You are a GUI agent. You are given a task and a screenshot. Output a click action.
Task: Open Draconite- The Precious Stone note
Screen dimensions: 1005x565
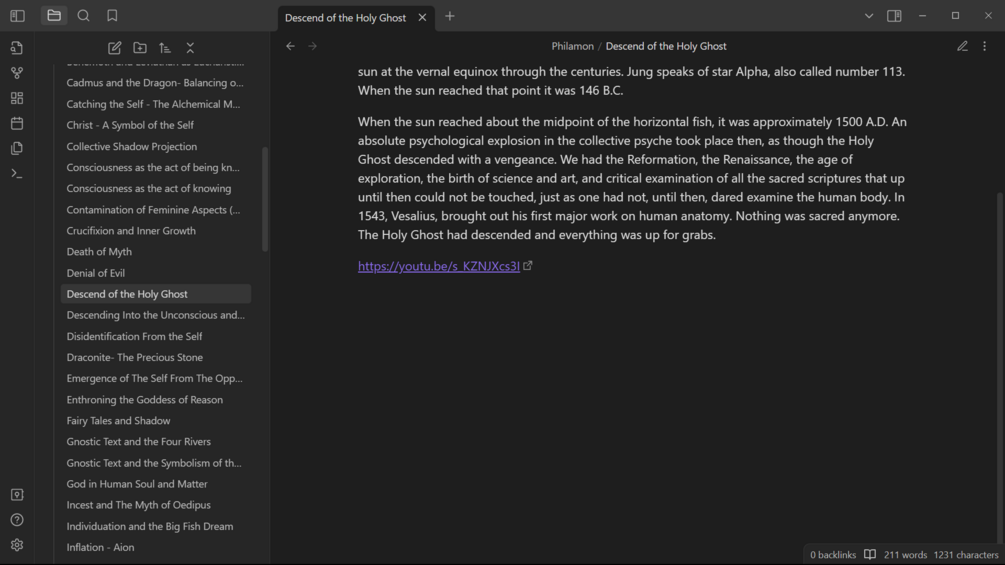click(156, 357)
